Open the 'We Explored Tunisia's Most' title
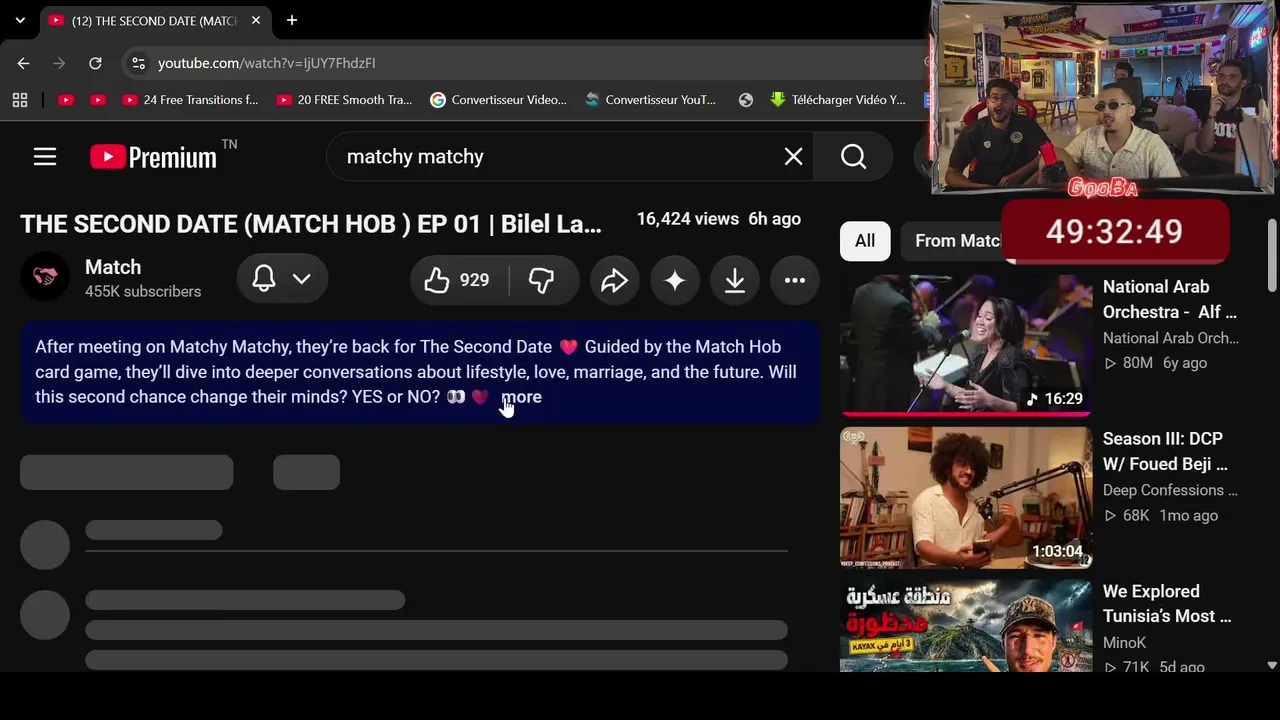The width and height of the screenshot is (1280, 720). point(1167,604)
